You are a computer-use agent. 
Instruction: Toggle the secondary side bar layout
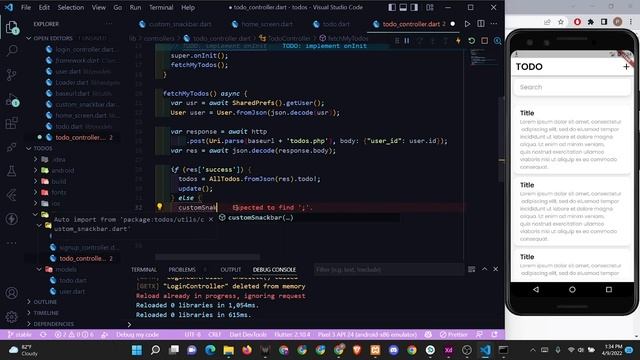pos(414,7)
